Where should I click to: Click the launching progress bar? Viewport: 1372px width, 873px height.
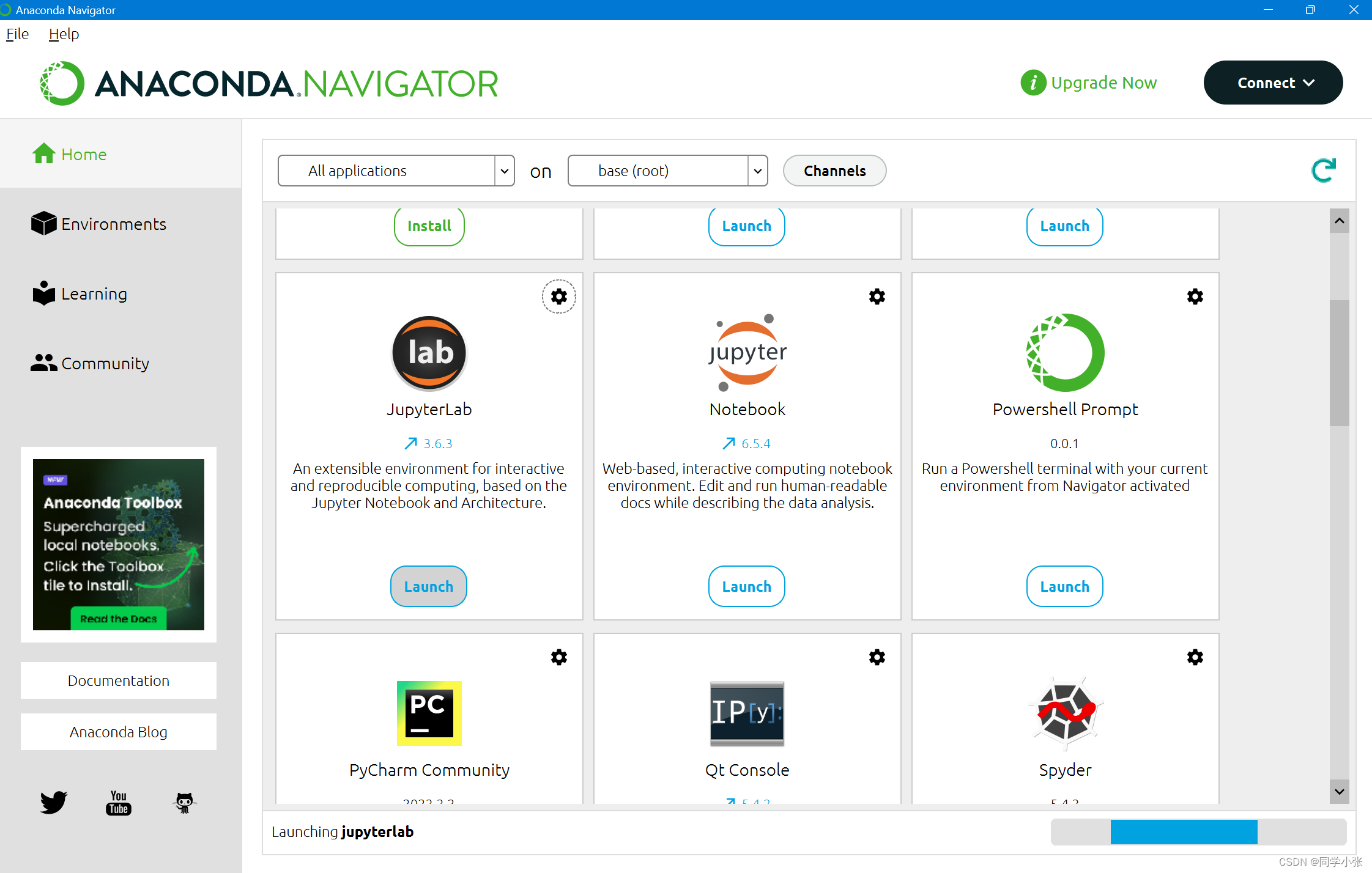[1199, 832]
